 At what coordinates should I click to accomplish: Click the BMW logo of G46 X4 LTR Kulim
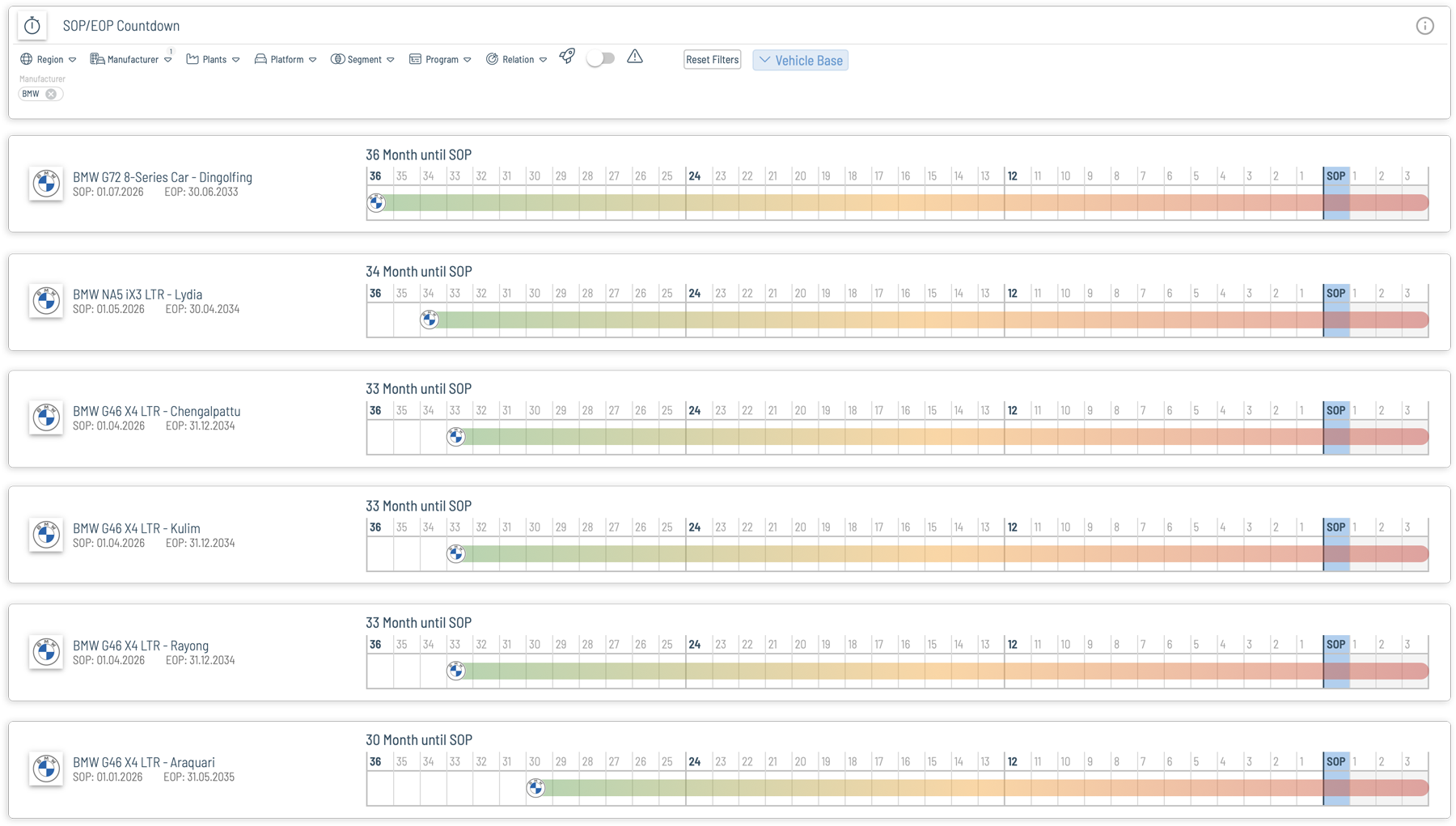click(x=46, y=535)
